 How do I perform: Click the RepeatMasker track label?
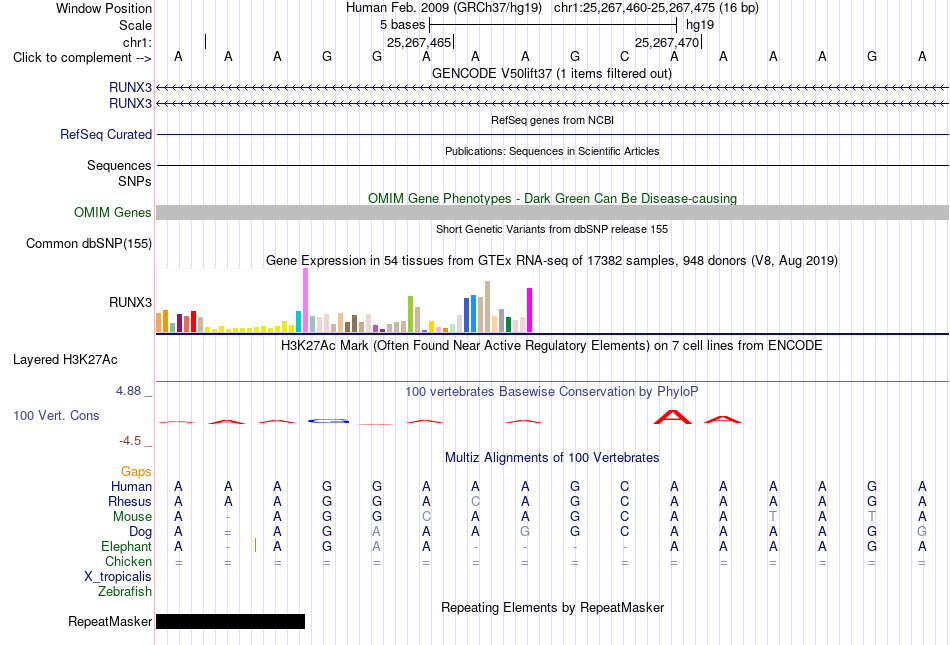click(110, 621)
